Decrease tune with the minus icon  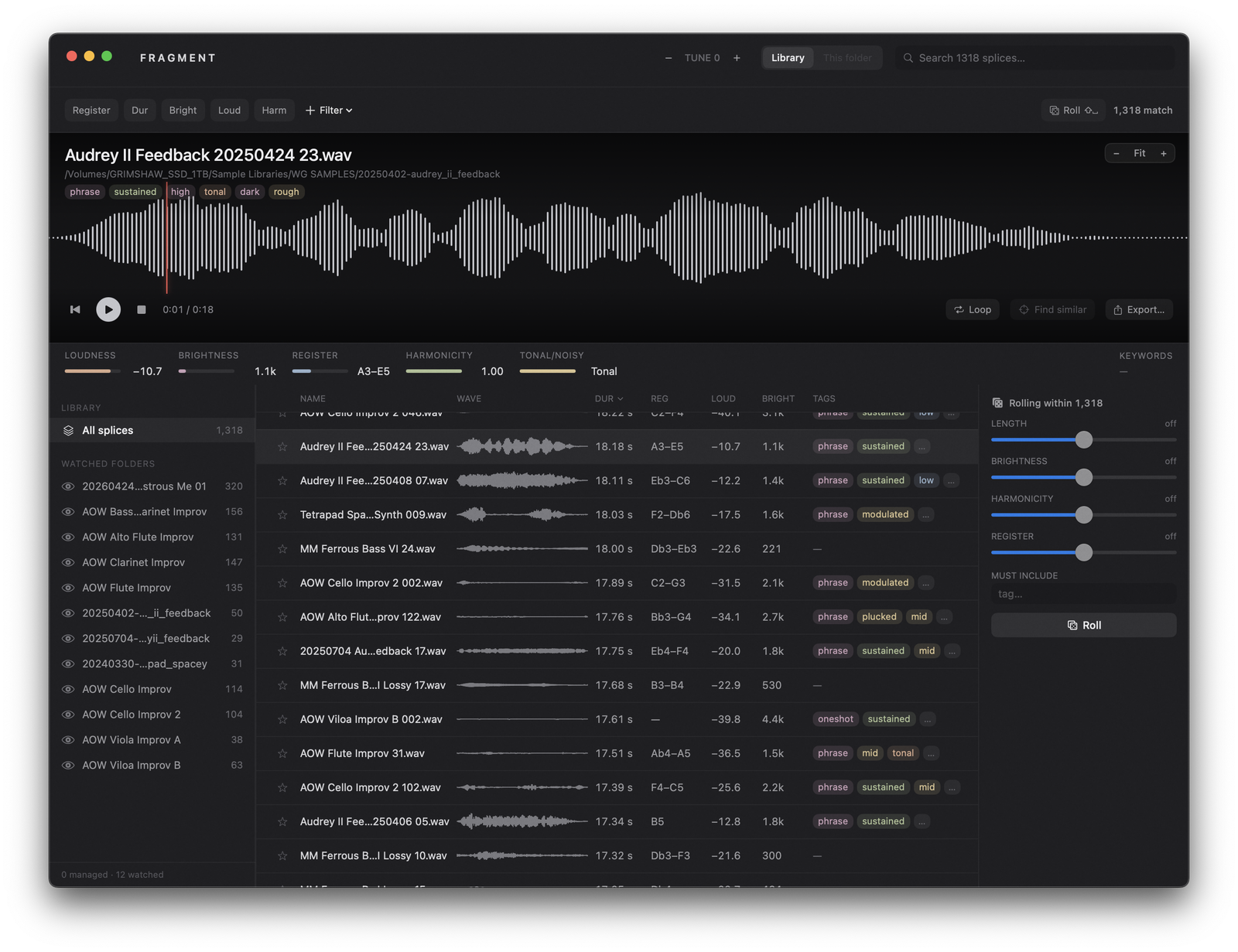pyautogui.click(x=669, y=58)
